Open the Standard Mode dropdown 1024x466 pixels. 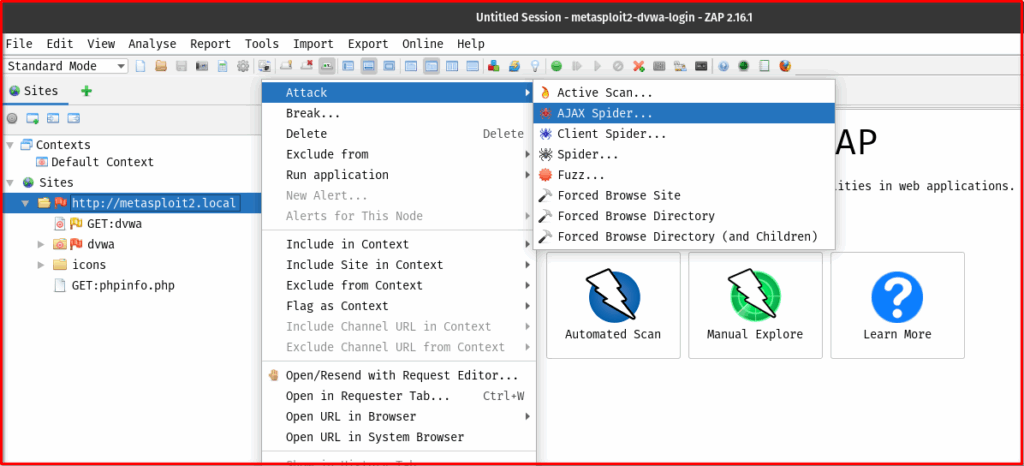point(66,66)
